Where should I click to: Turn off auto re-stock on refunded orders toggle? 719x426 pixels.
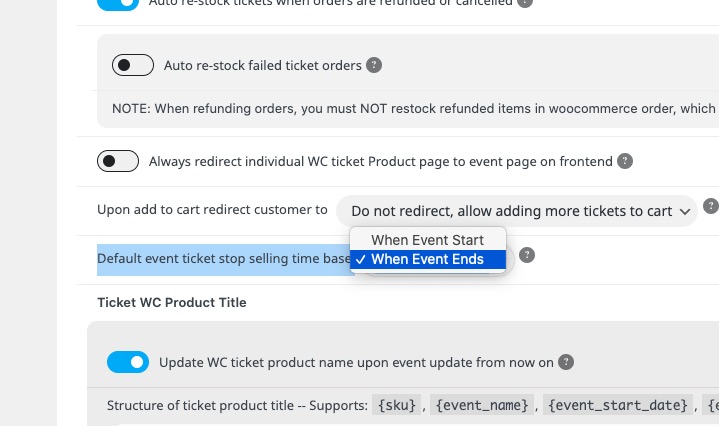(x=118, y=4)
